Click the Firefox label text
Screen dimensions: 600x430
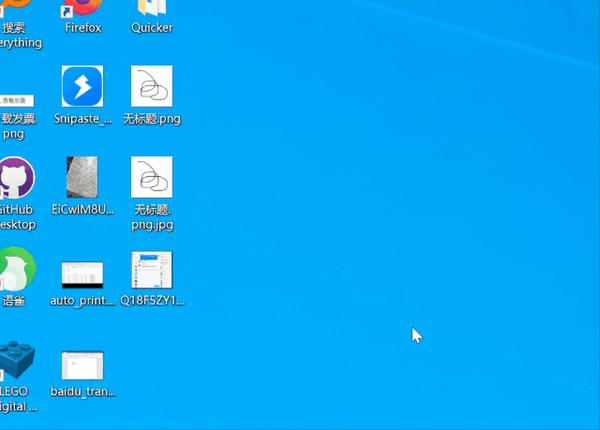click(x=83, y=28)
